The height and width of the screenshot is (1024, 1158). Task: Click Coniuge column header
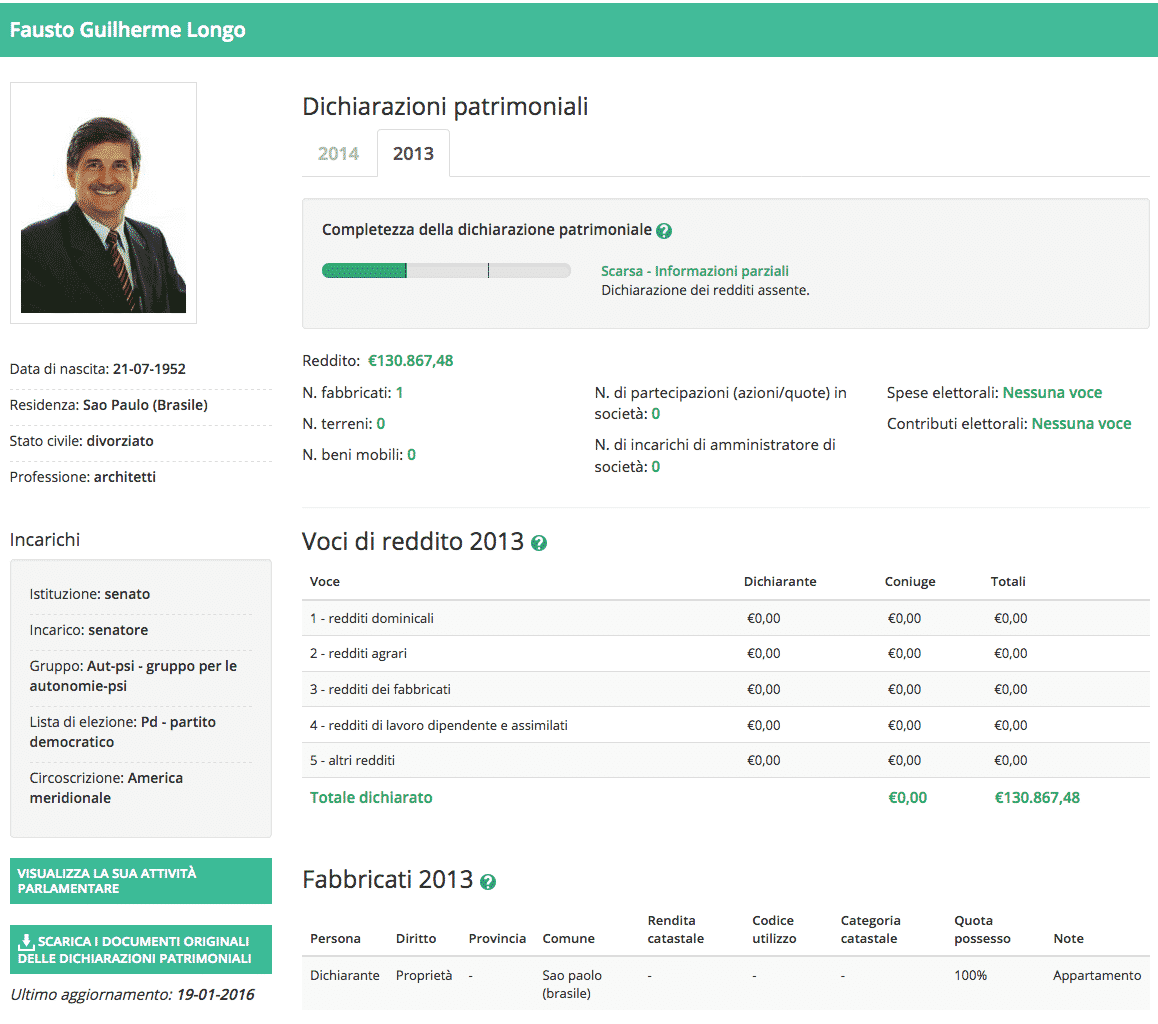pos(910,582)
